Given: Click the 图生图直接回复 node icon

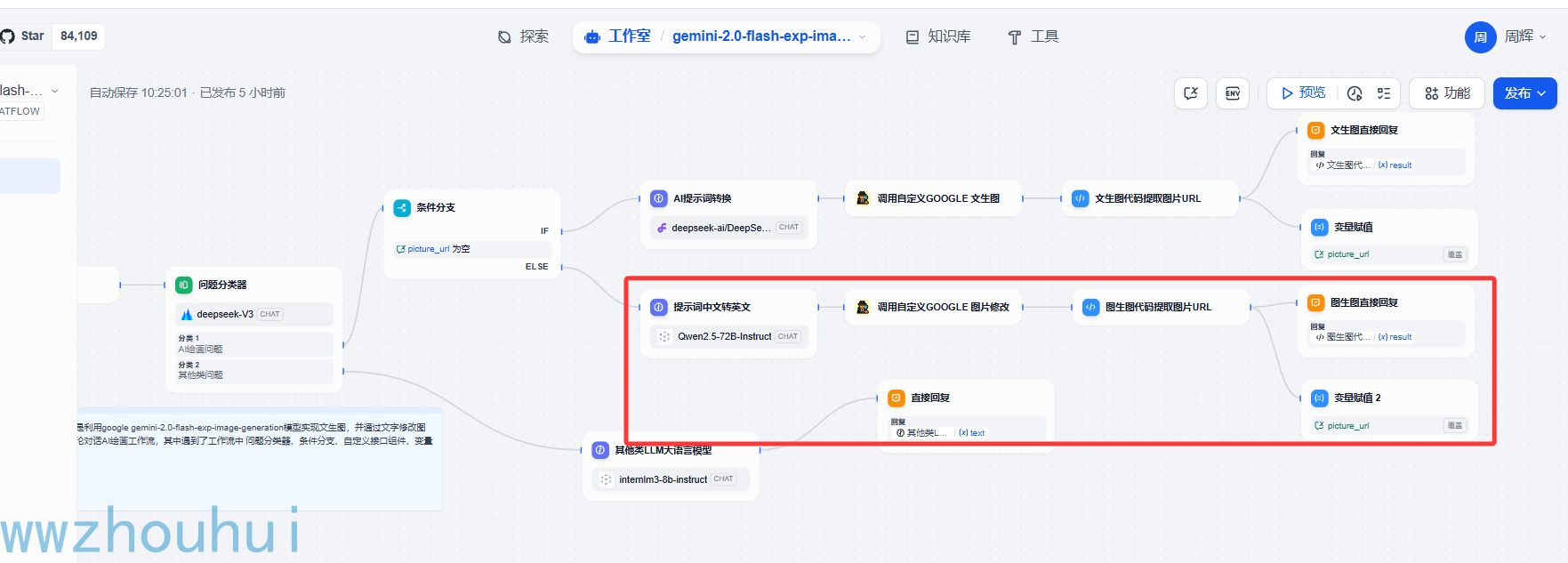Looking at the screenshot, I should click(1315, 302).
